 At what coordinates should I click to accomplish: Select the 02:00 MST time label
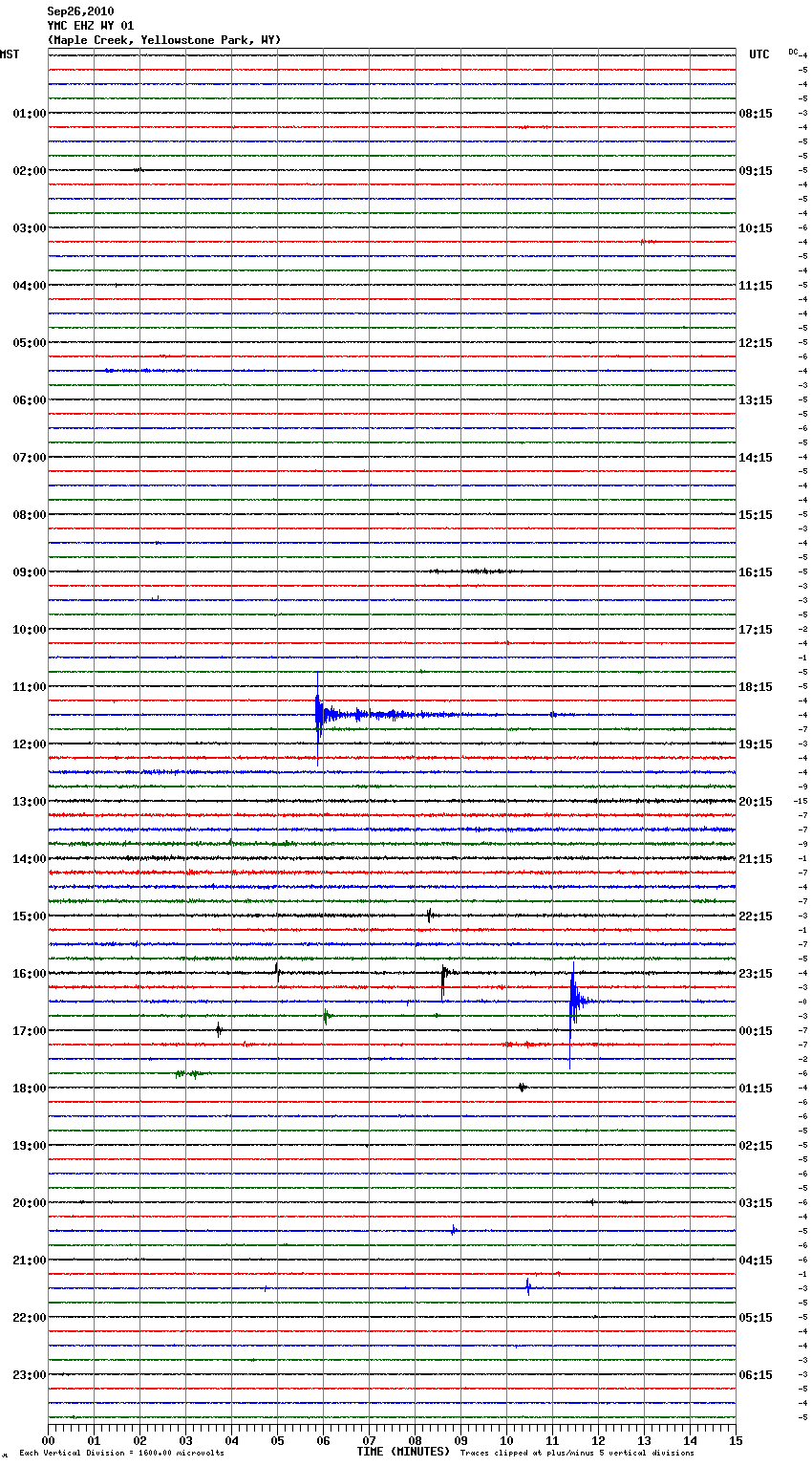(x=29, y=171)
